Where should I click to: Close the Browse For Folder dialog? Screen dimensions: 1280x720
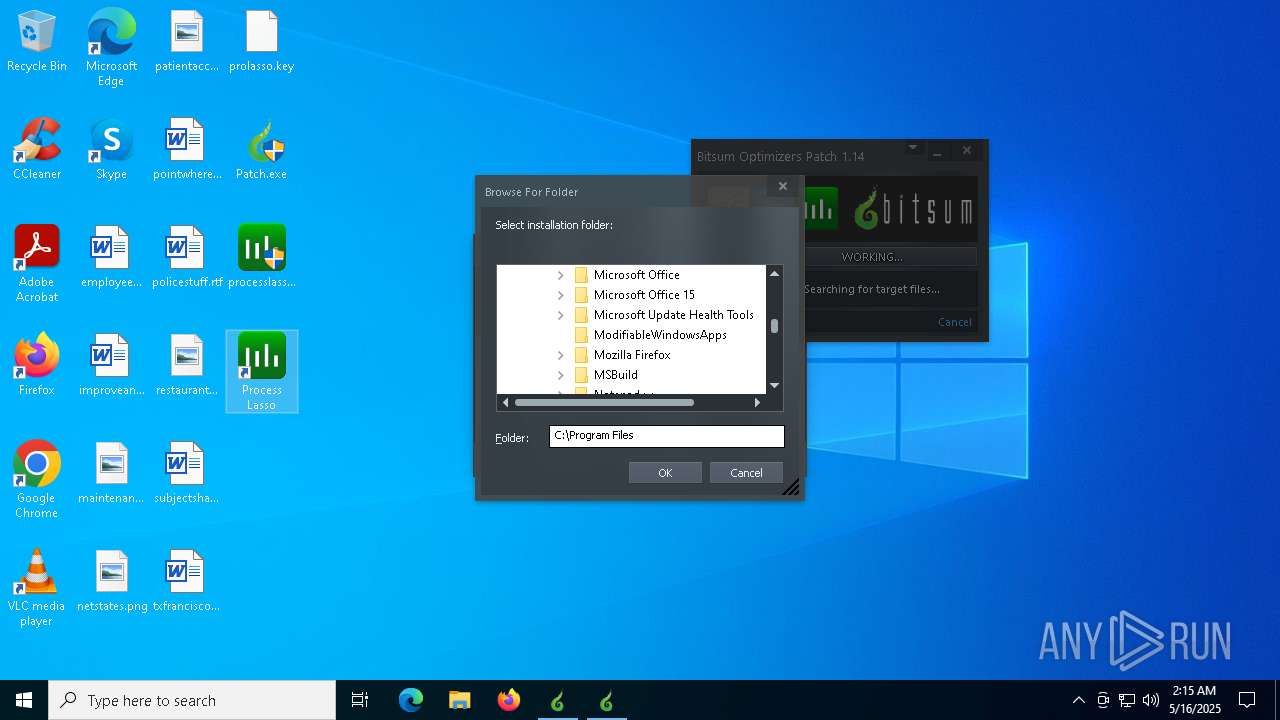pyautogui.click(x=783, y=186)
